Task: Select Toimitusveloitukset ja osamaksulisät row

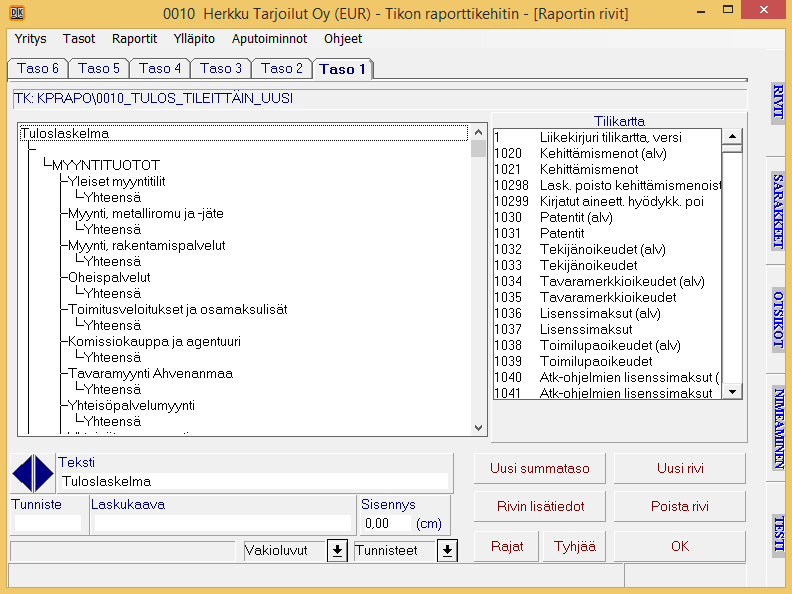Action: [177, 309]
